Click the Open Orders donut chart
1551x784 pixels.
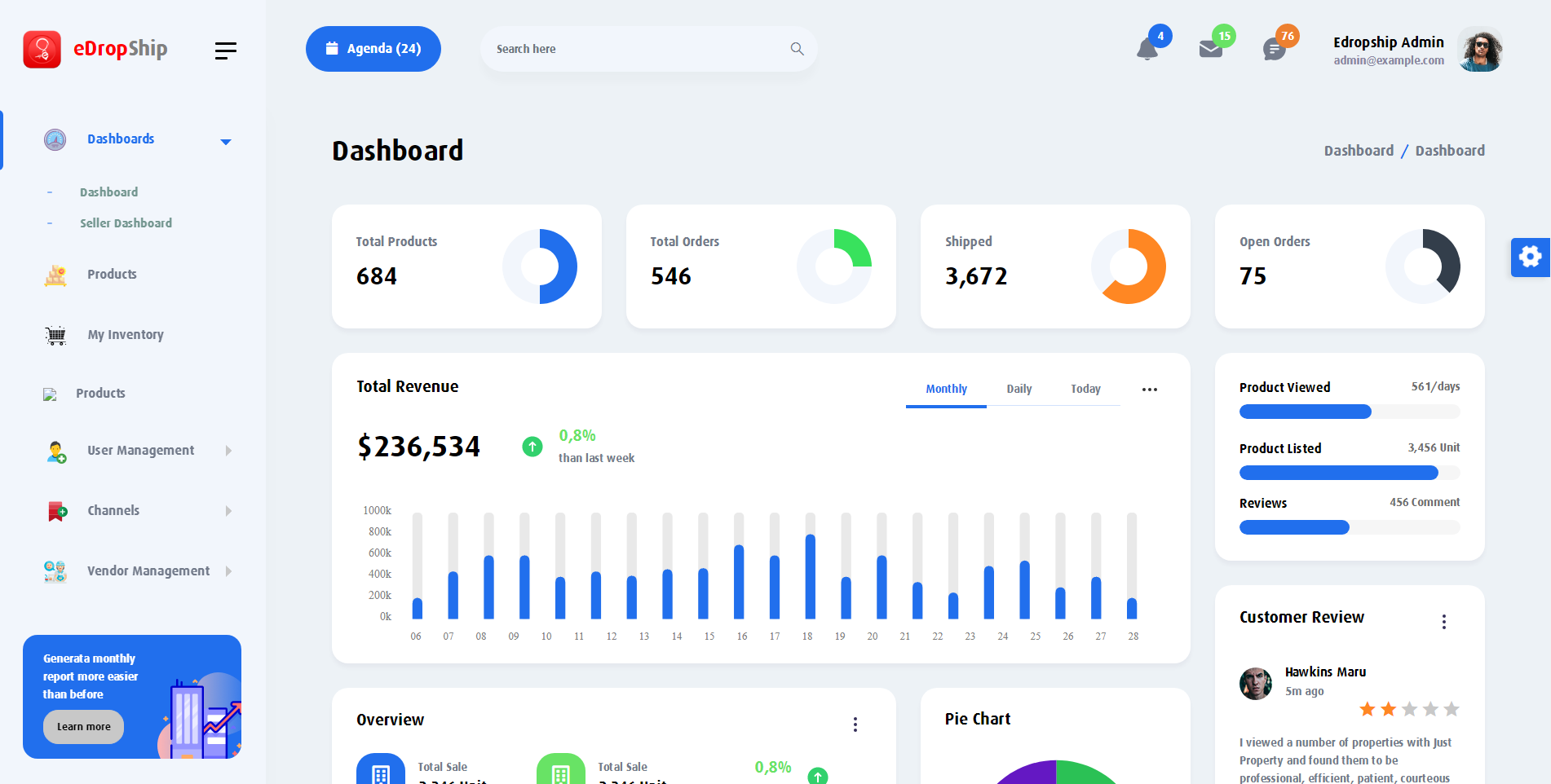(1423, 266)
